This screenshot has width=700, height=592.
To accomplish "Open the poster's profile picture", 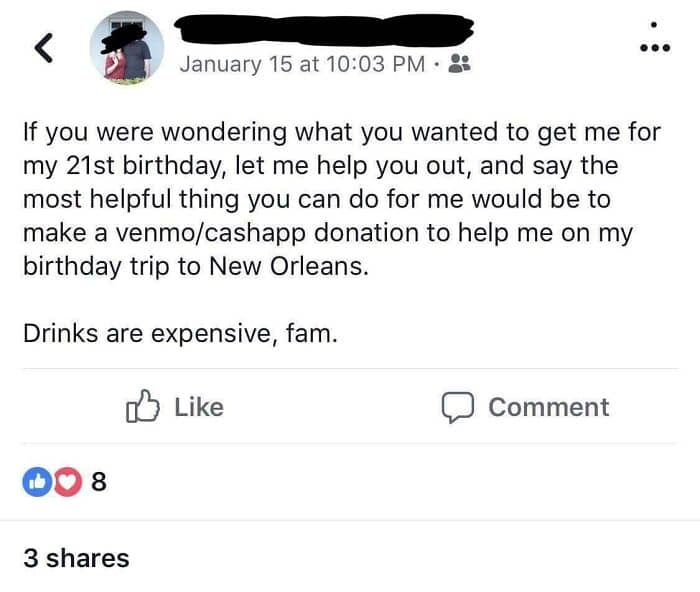I will 126,49.
